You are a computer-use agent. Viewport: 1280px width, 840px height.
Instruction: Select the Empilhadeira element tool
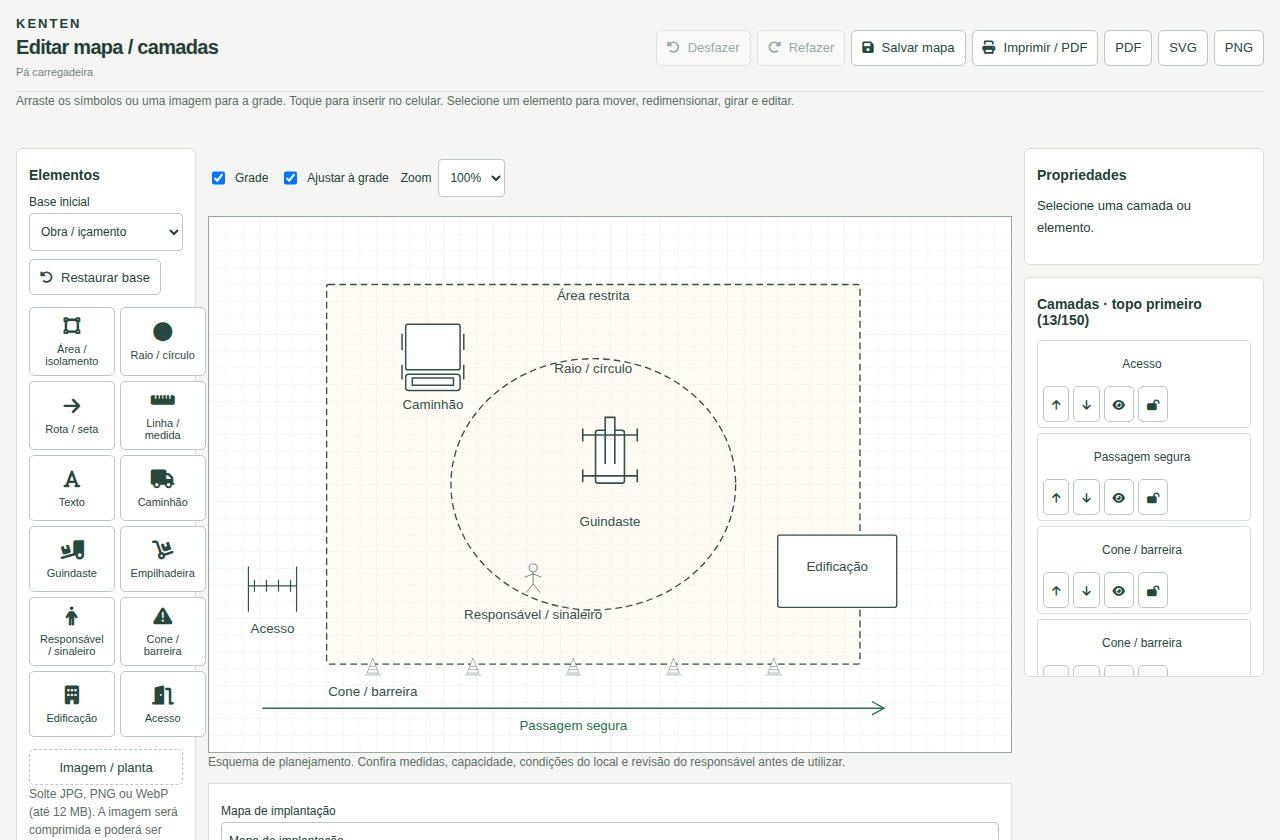click(x=163, y=559)
